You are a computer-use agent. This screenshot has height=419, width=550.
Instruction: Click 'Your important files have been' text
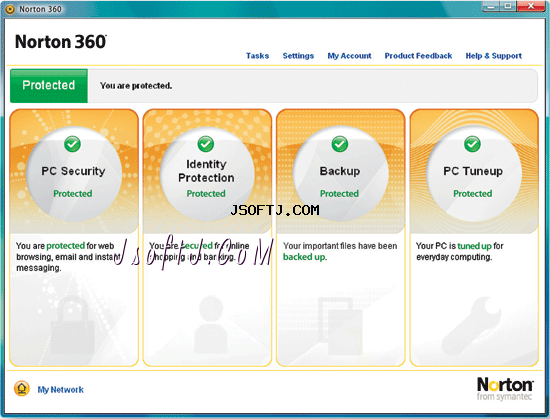pos(340,246)
